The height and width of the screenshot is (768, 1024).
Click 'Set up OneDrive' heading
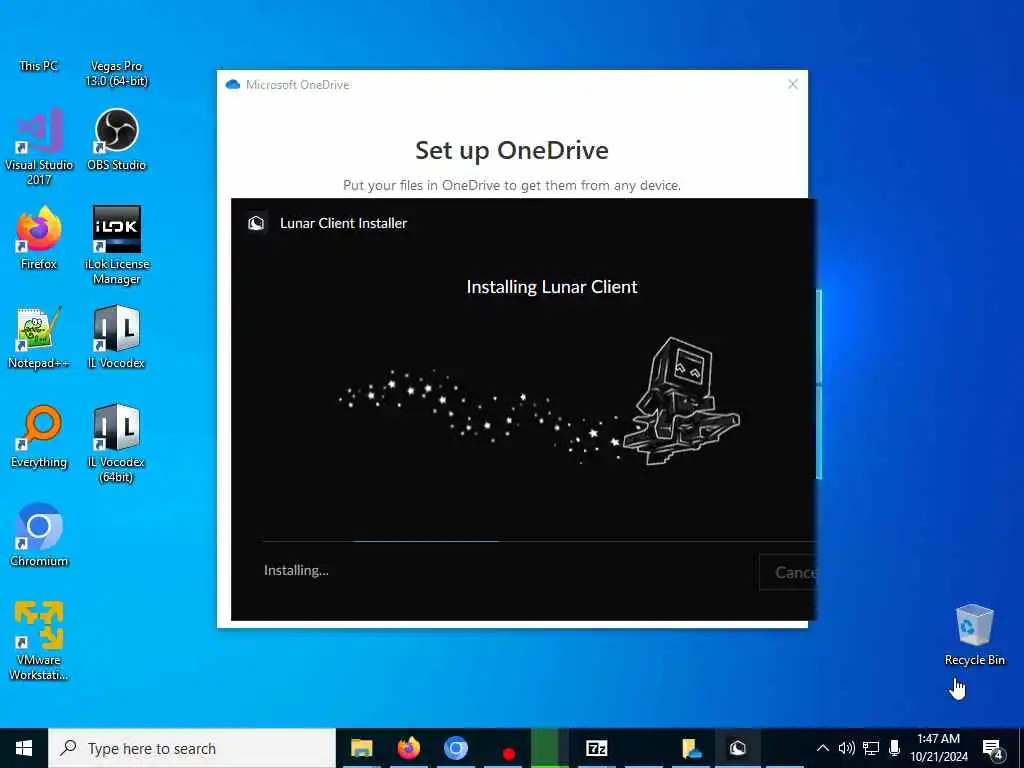coord(512,151)
